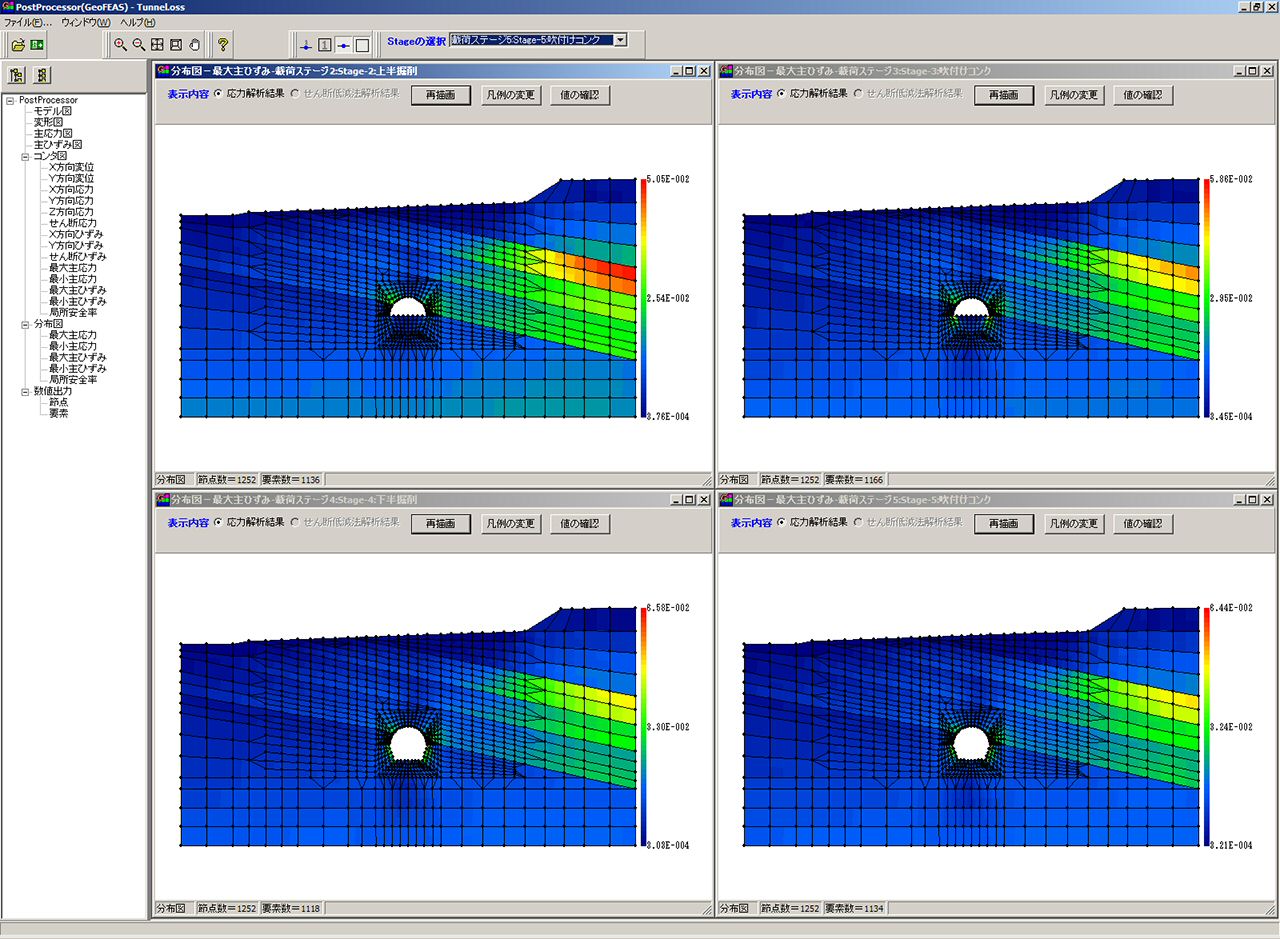
Task: Select 最大主ひずみ under 分布図
Action: pos(78,357)
